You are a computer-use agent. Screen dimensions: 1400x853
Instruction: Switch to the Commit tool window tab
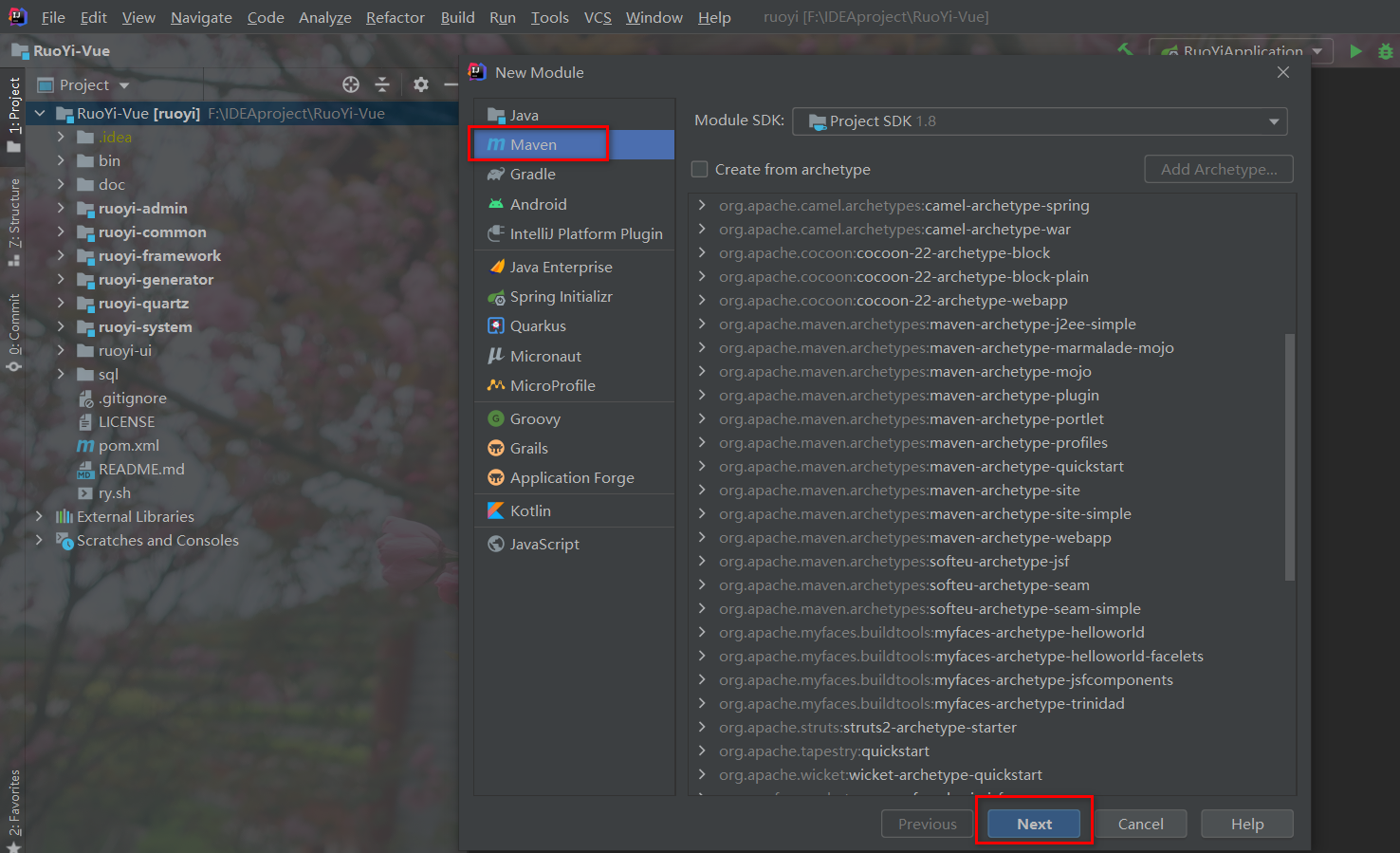click(14, 331)
